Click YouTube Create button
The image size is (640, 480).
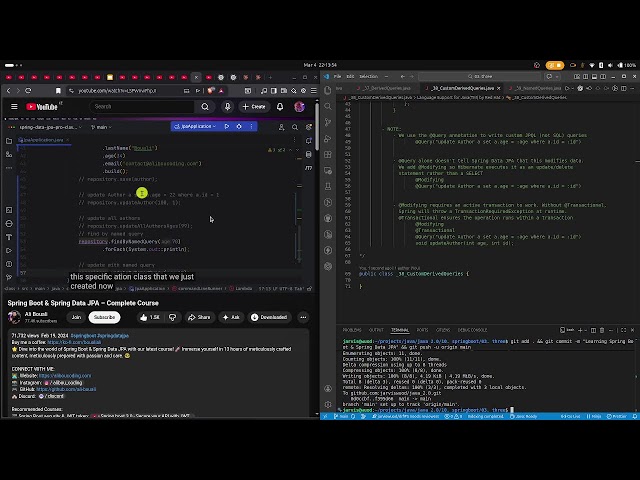(x=254, y=107)
